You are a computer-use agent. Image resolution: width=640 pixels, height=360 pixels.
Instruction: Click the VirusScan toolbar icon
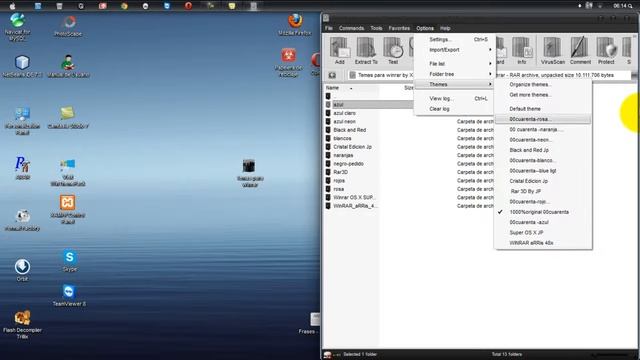click(553, 50)
